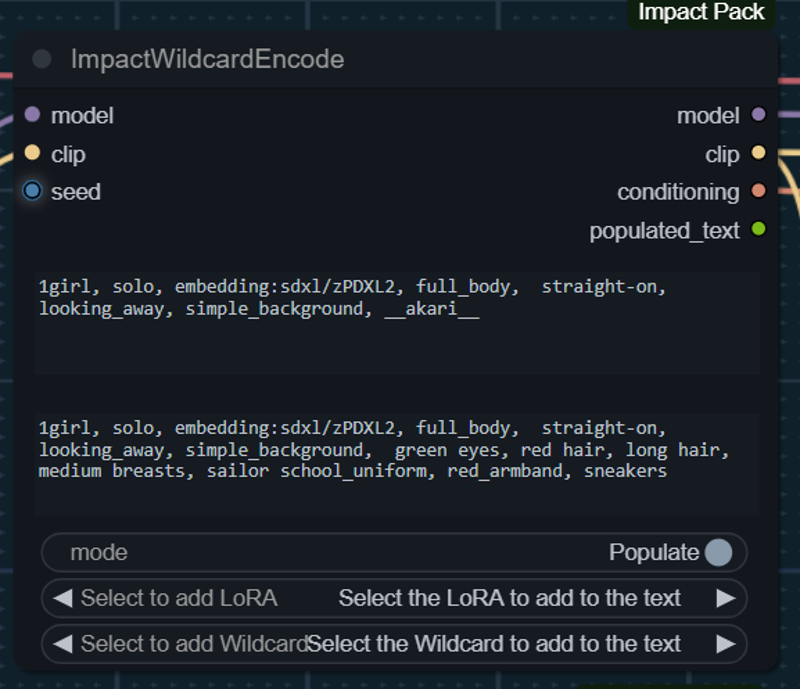Screen dimensions: 800x689
Task: Toggle the Populate mode switch
Action: pyautogui.click(x=718, y=552)
